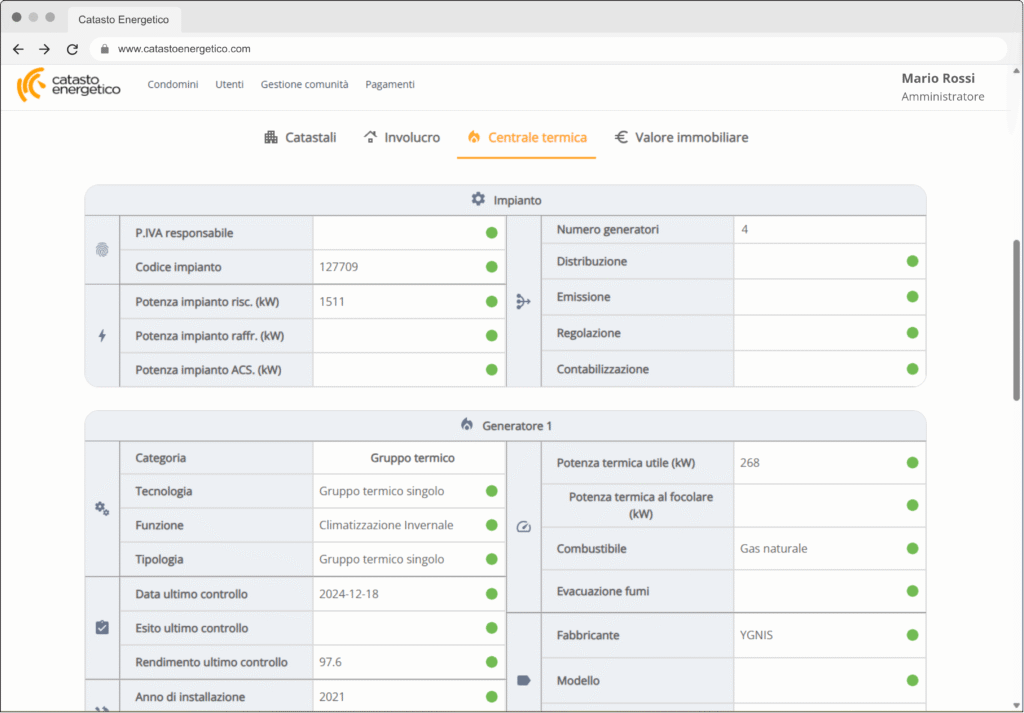Click the Catasto Energetico logo
The height and width of the screenshot is (713, 1024).
click(x=68, y=85)
